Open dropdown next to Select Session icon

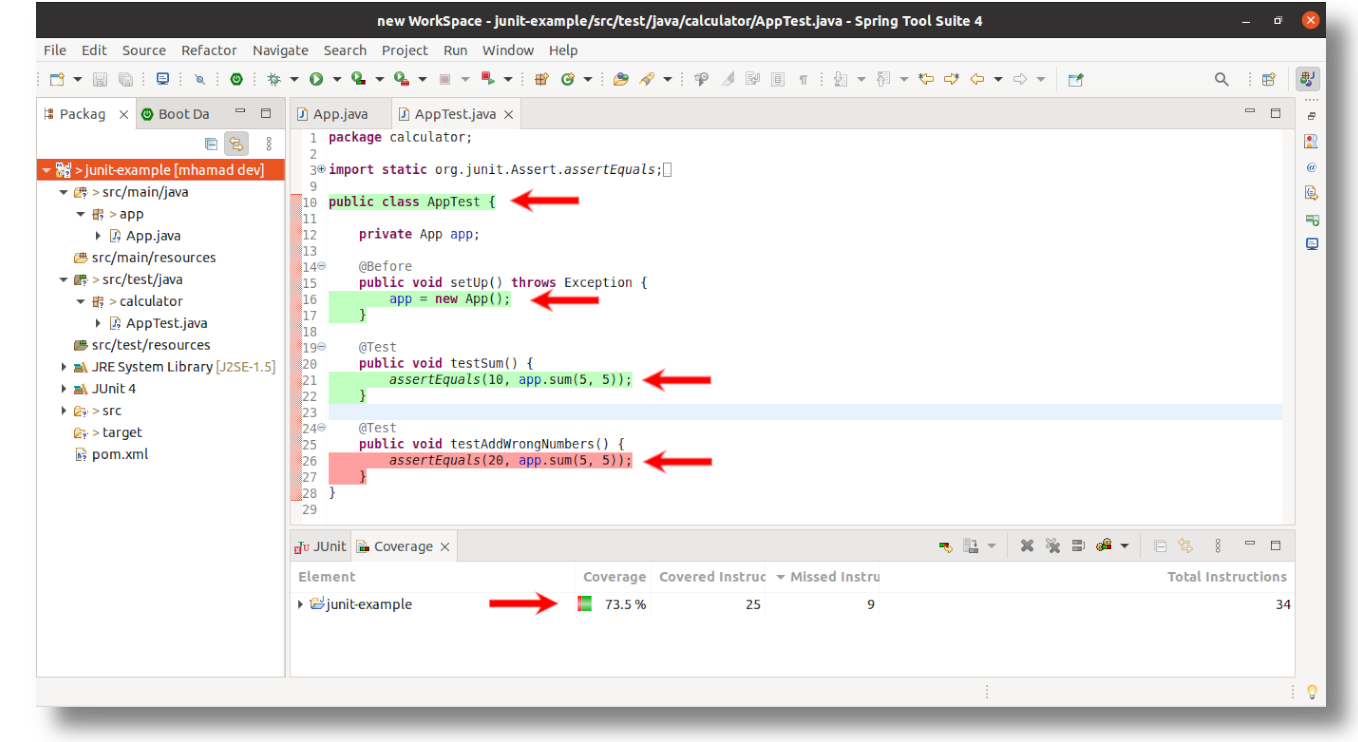[x=1124, y=546]
